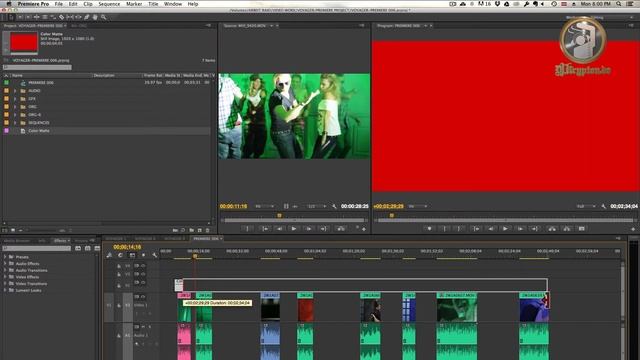Open the Title menu
The width and height of the screenshot is (640, 360).
pos(153,4)
